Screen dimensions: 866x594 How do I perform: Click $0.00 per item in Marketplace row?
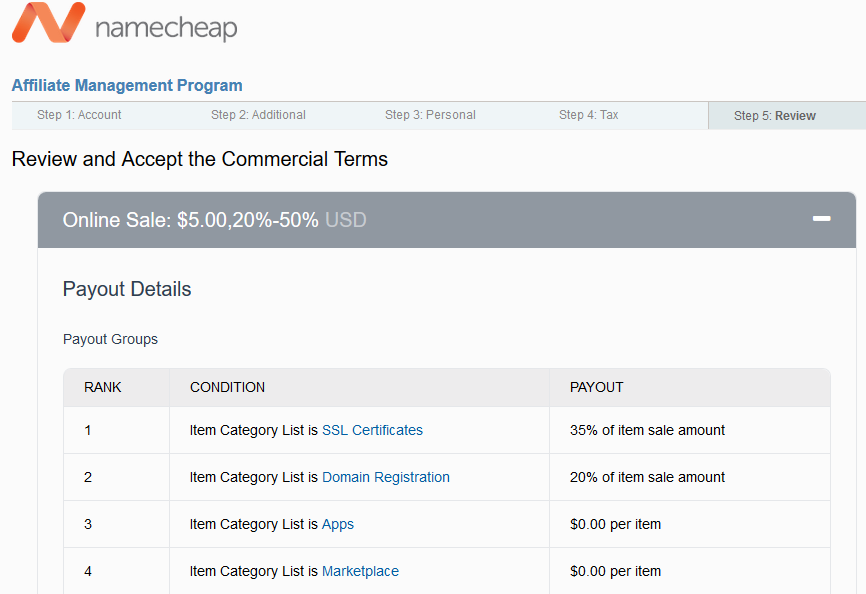tap(615, 571)
